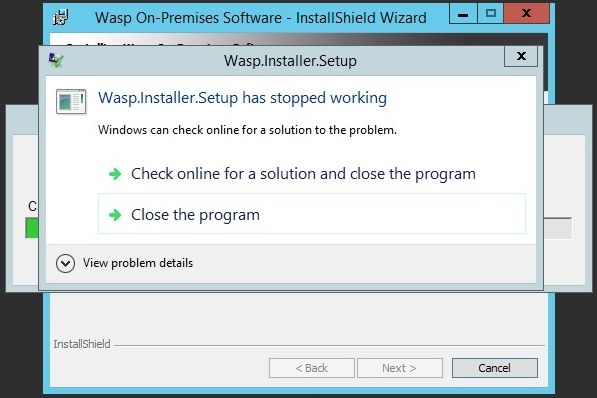Click the InstallShield installer icon in title bar

[60, 18]
